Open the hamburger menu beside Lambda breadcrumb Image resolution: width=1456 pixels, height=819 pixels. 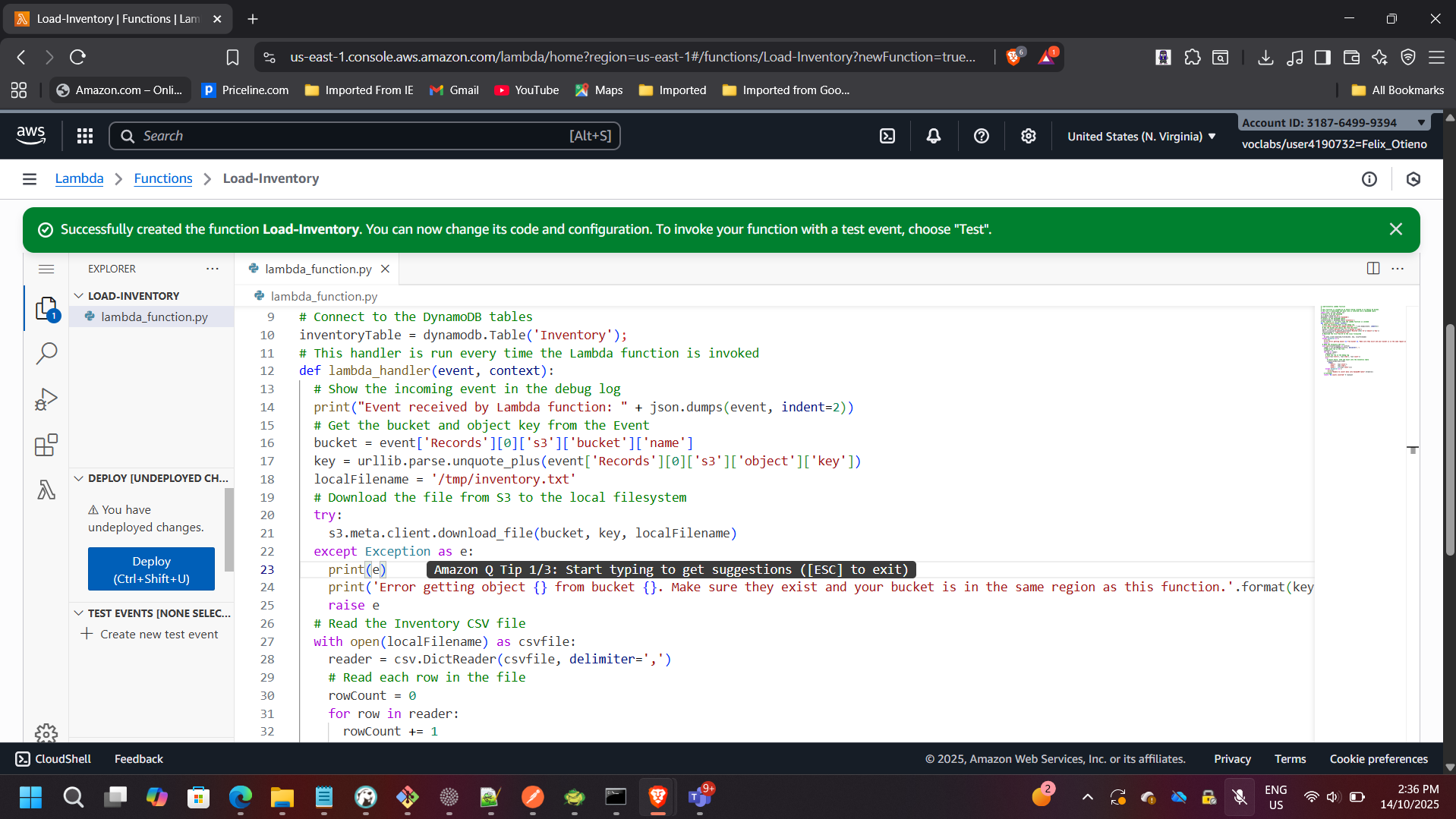click(x=29, y=178)
